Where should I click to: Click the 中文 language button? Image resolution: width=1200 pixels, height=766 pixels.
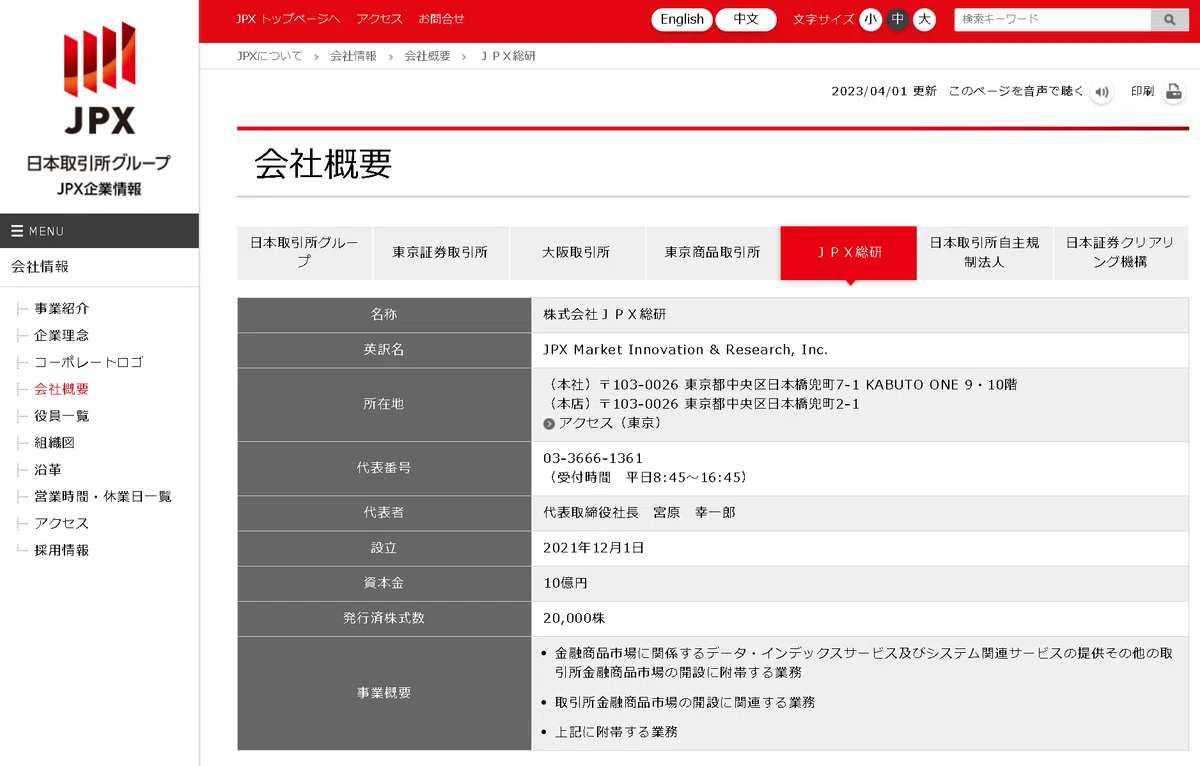point(746,19)
